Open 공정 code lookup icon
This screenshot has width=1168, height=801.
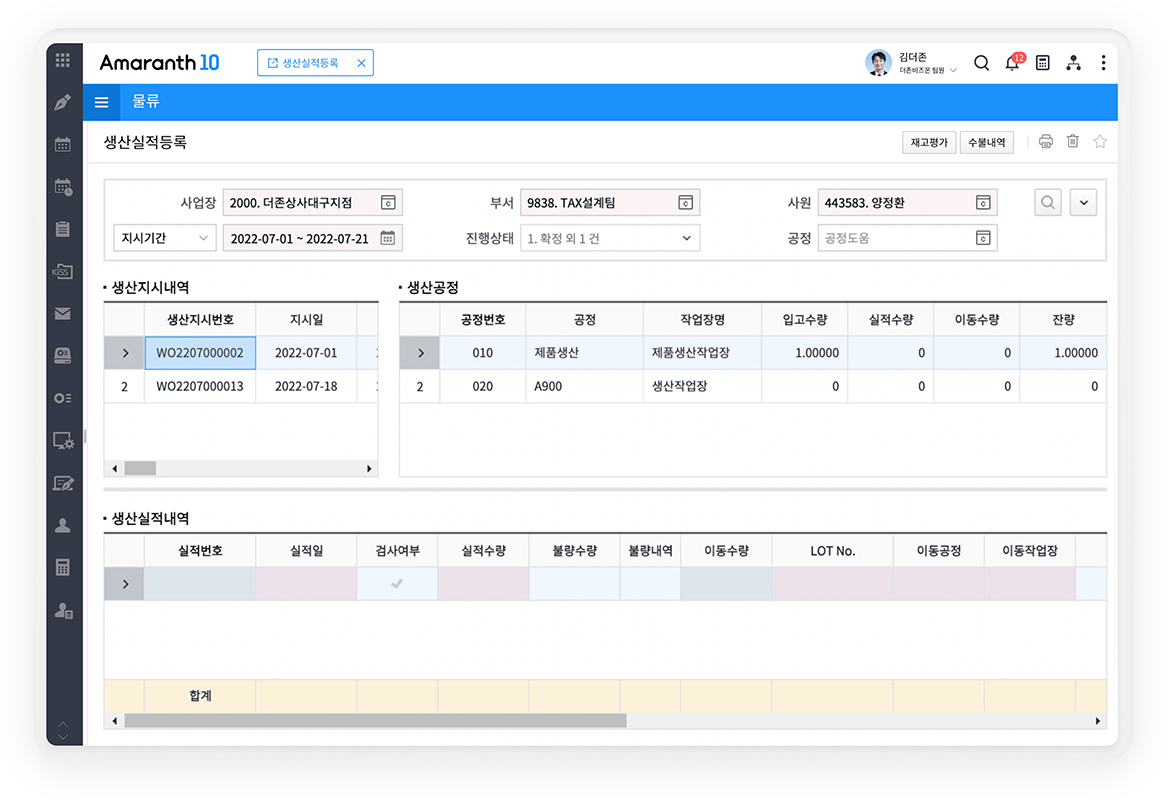983,238
